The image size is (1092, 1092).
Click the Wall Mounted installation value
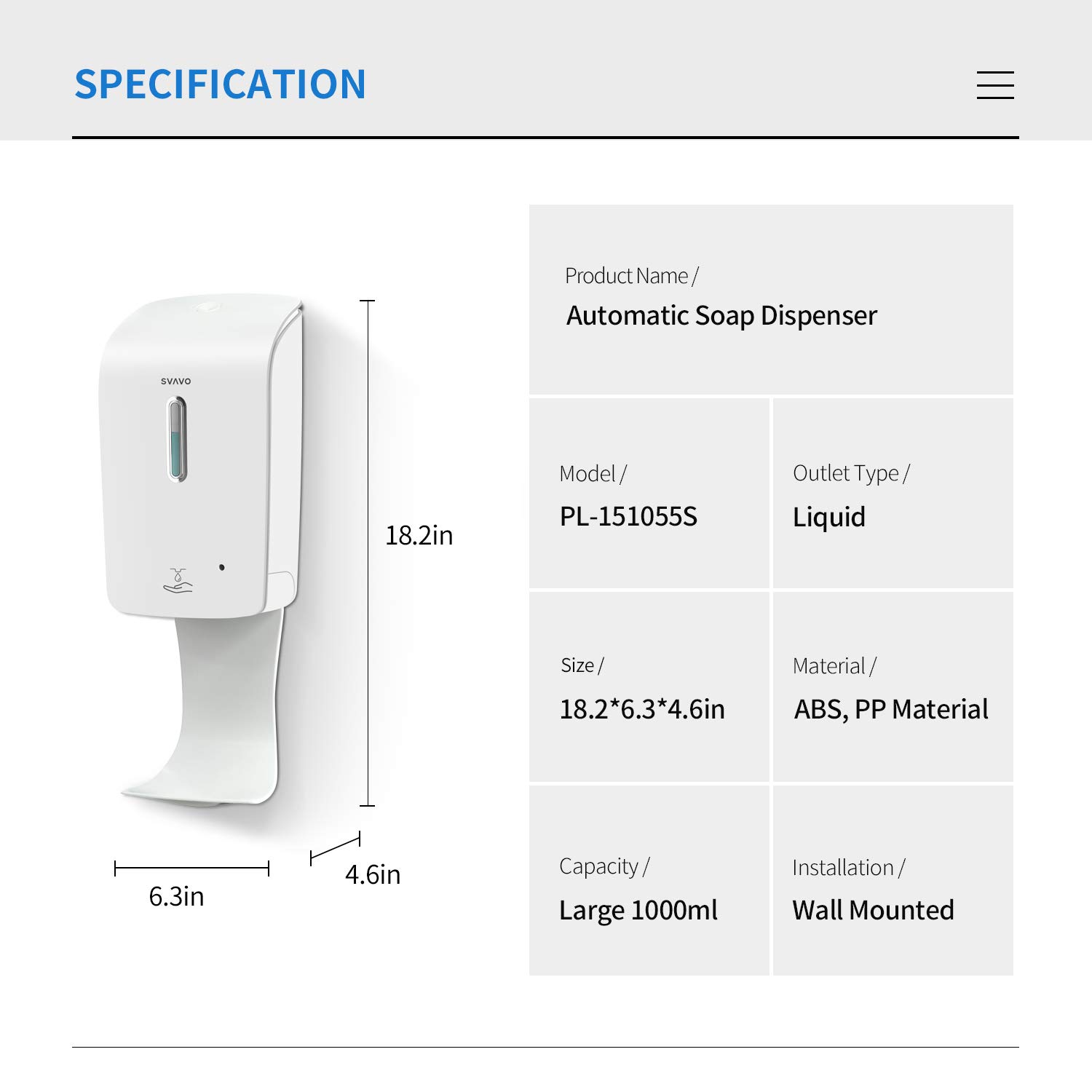coord(873,911)
